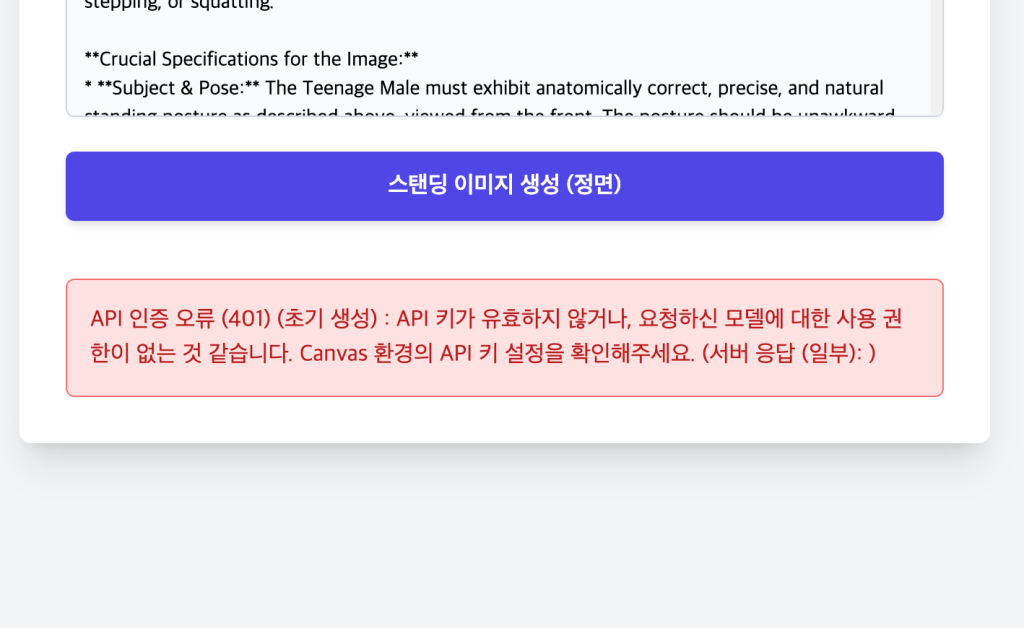Click the gap between generate button and error box
The height and width of the screenshot is (628, 1024).
coord(504,250)
